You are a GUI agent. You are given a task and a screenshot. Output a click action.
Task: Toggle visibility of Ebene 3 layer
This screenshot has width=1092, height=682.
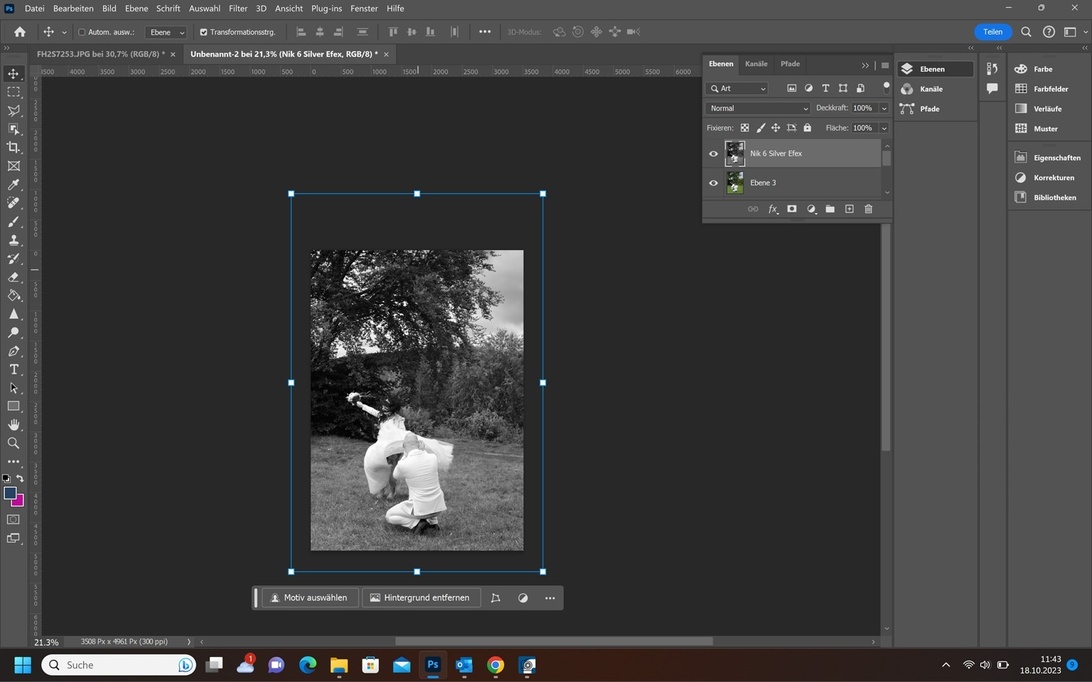coord(713,183)
